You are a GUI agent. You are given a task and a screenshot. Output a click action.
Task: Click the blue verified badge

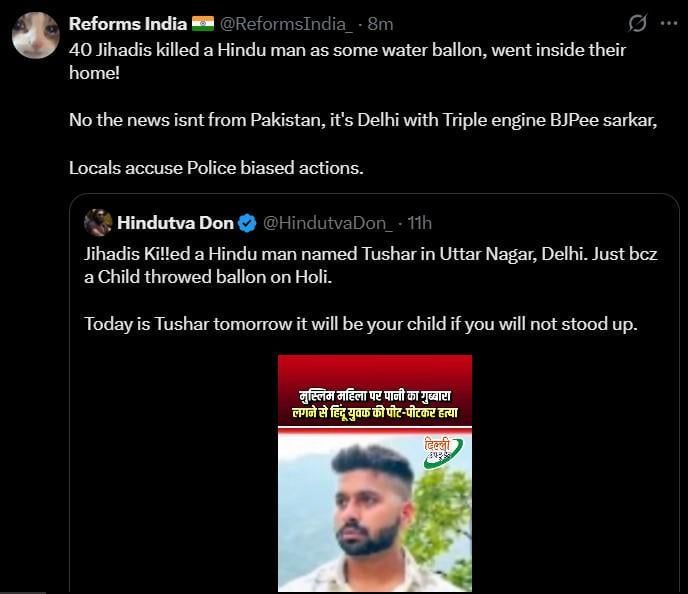click(249, 222)
